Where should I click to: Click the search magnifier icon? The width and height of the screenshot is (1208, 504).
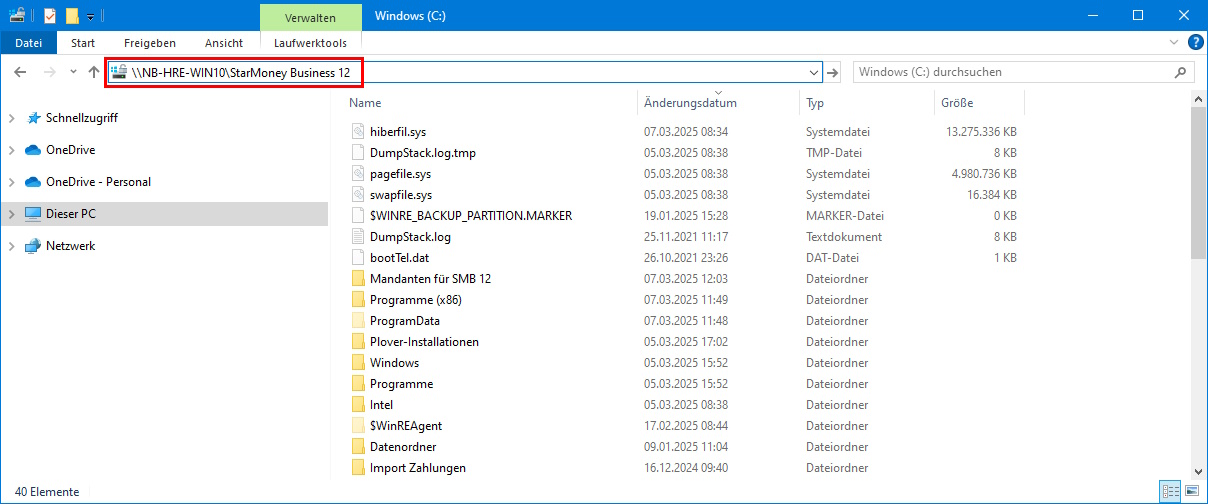(x=1180, y=72)
